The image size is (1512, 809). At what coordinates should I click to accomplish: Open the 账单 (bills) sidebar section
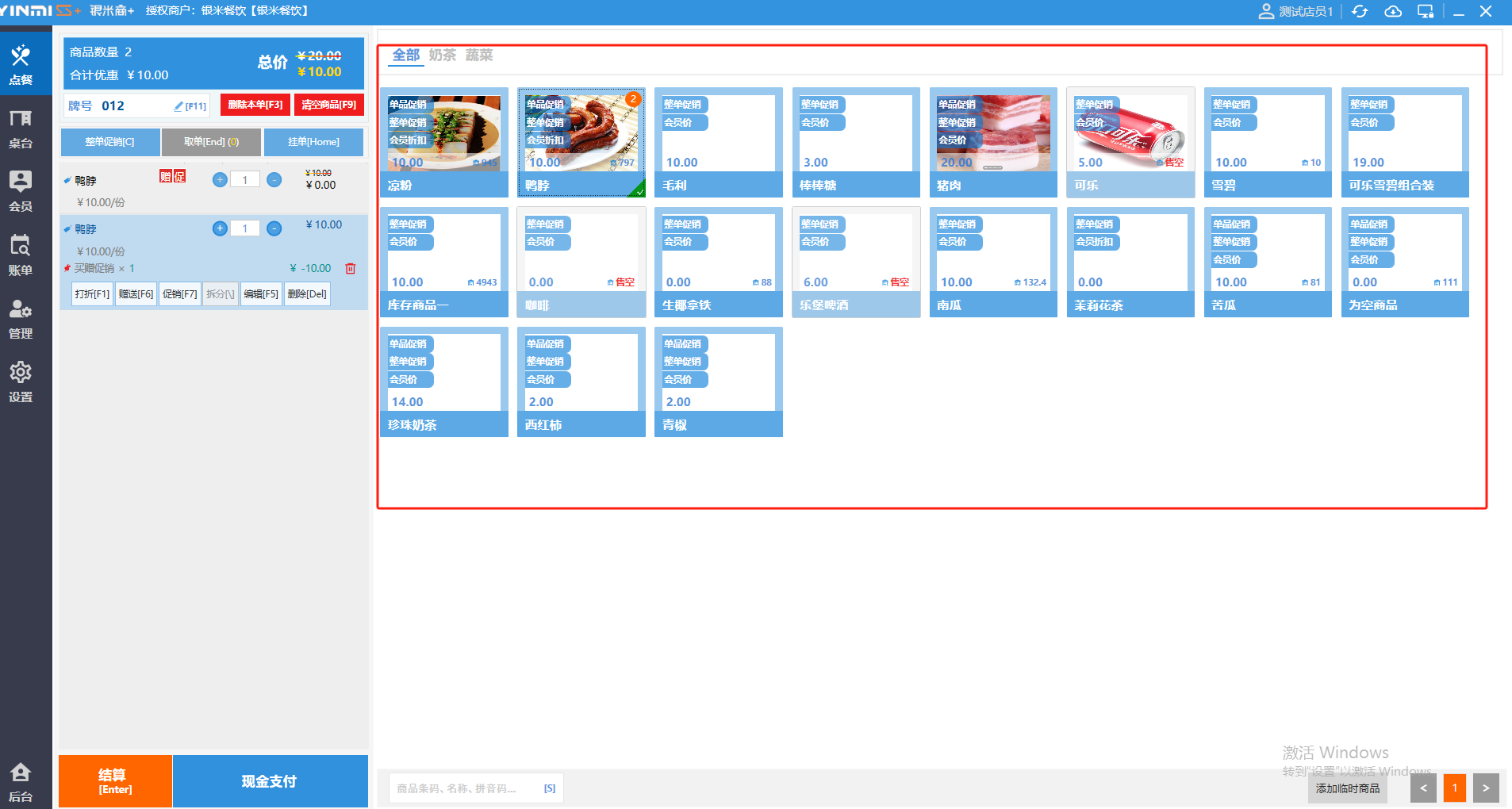click(21, 255)
